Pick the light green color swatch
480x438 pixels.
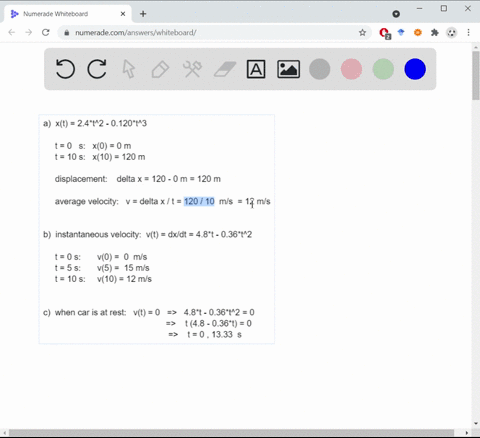tap(383, 69)
